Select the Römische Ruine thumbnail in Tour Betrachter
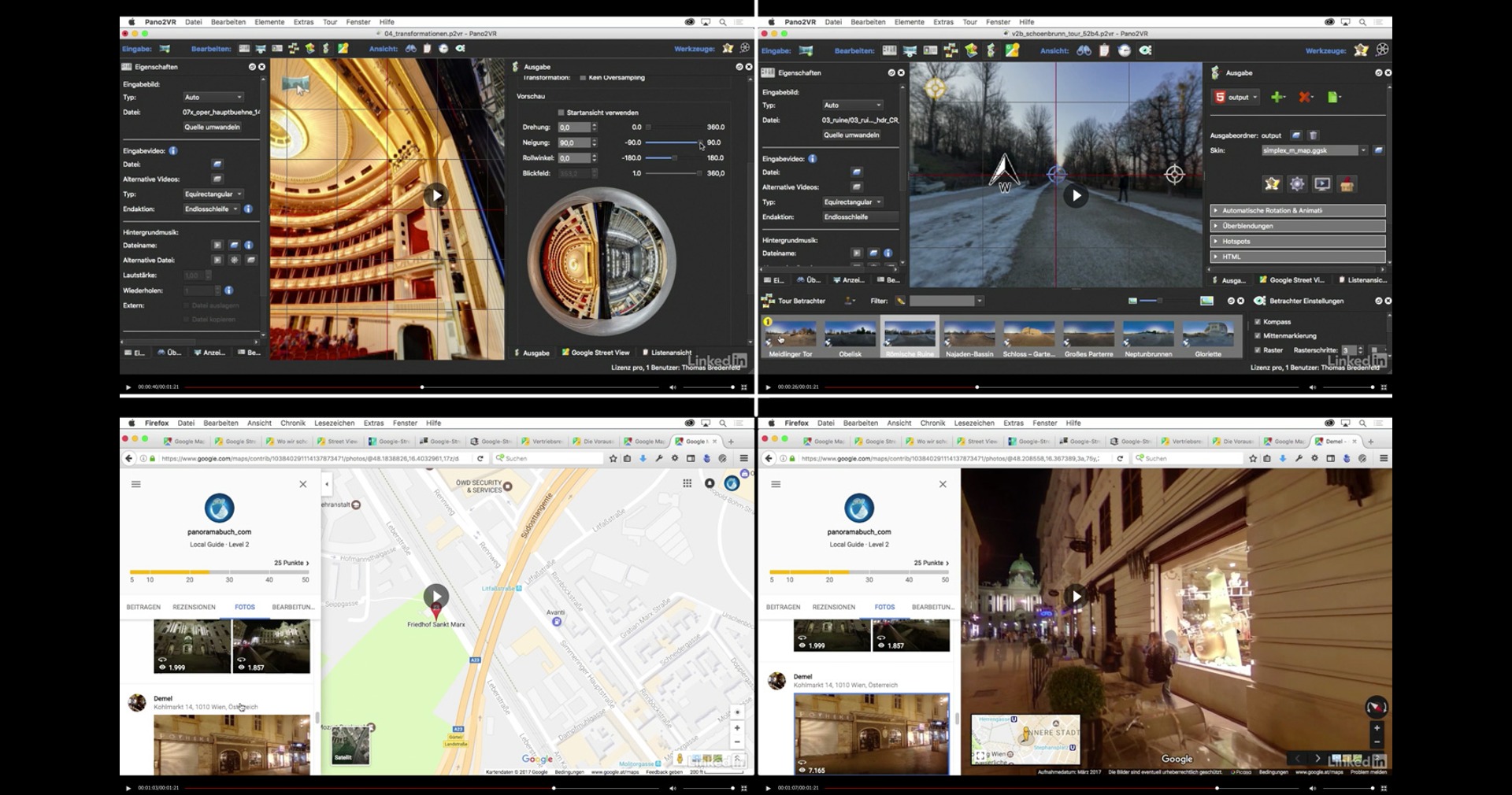This screenshot has height=795, width=1512. point(910,335)
